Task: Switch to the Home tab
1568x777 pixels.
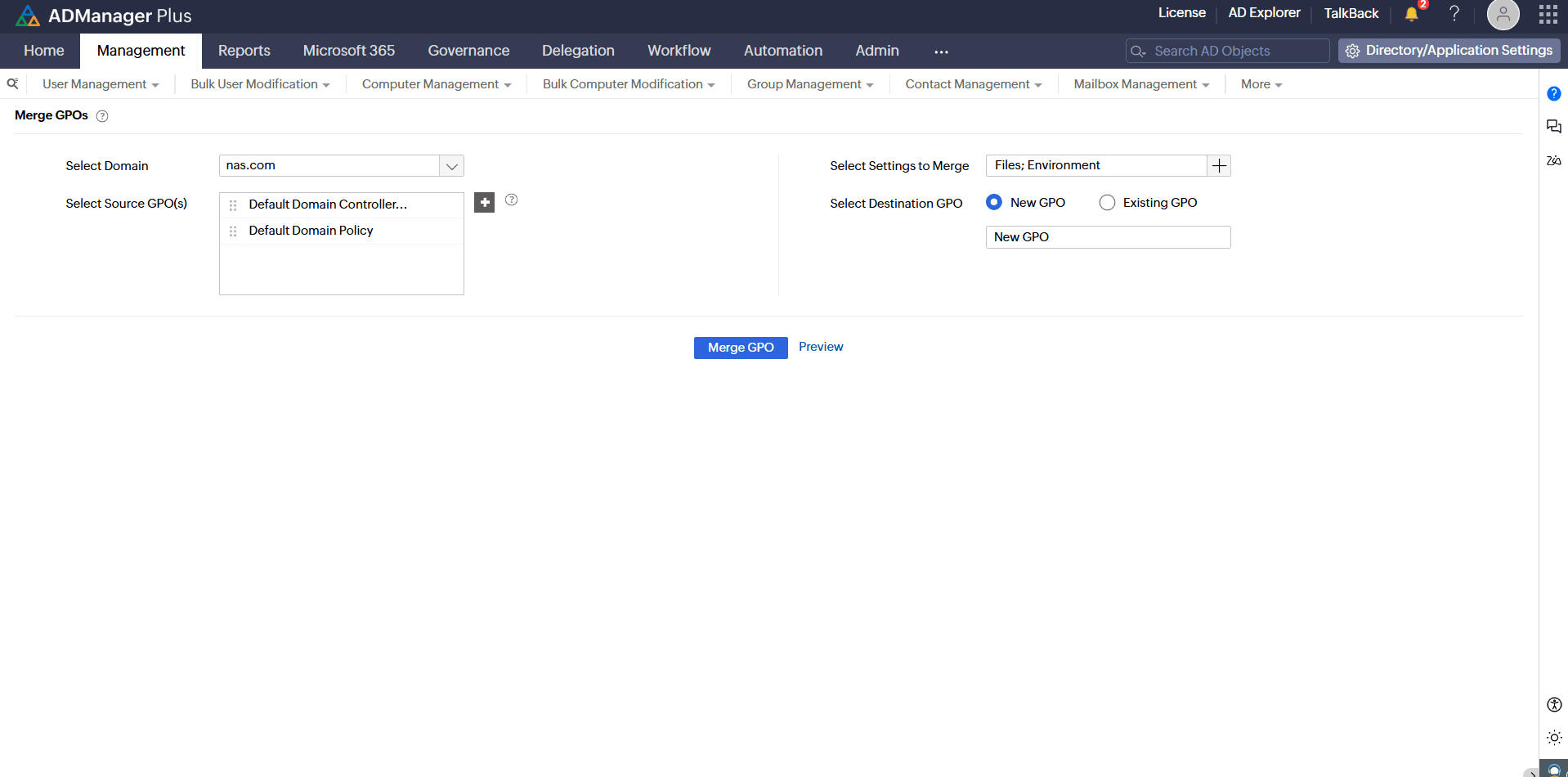Action: pos(44,51)
